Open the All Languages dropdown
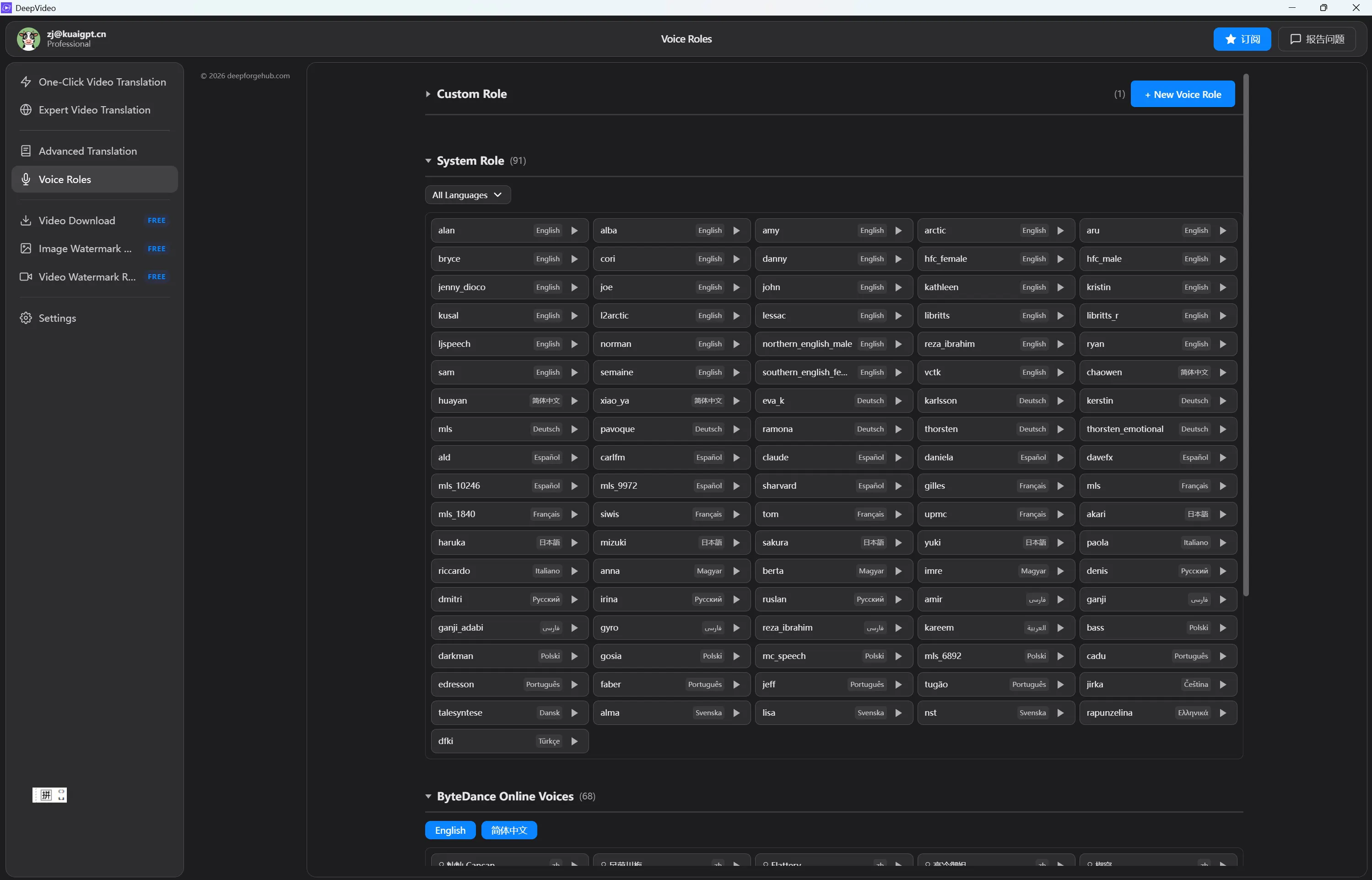 (x=467, y=195)
